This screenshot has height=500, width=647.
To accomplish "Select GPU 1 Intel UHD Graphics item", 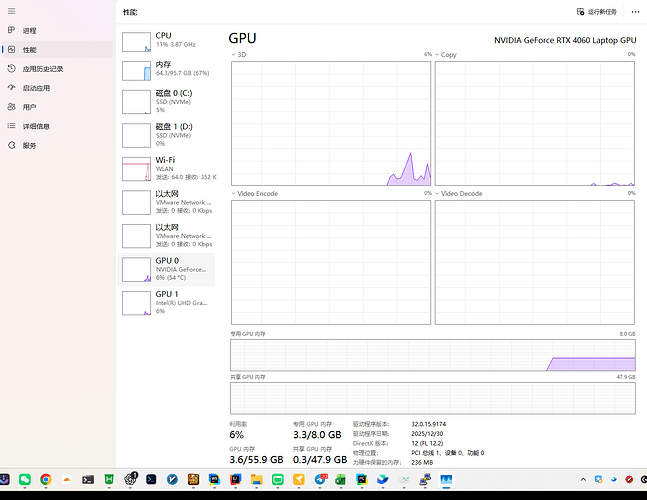I will (167, 303).
